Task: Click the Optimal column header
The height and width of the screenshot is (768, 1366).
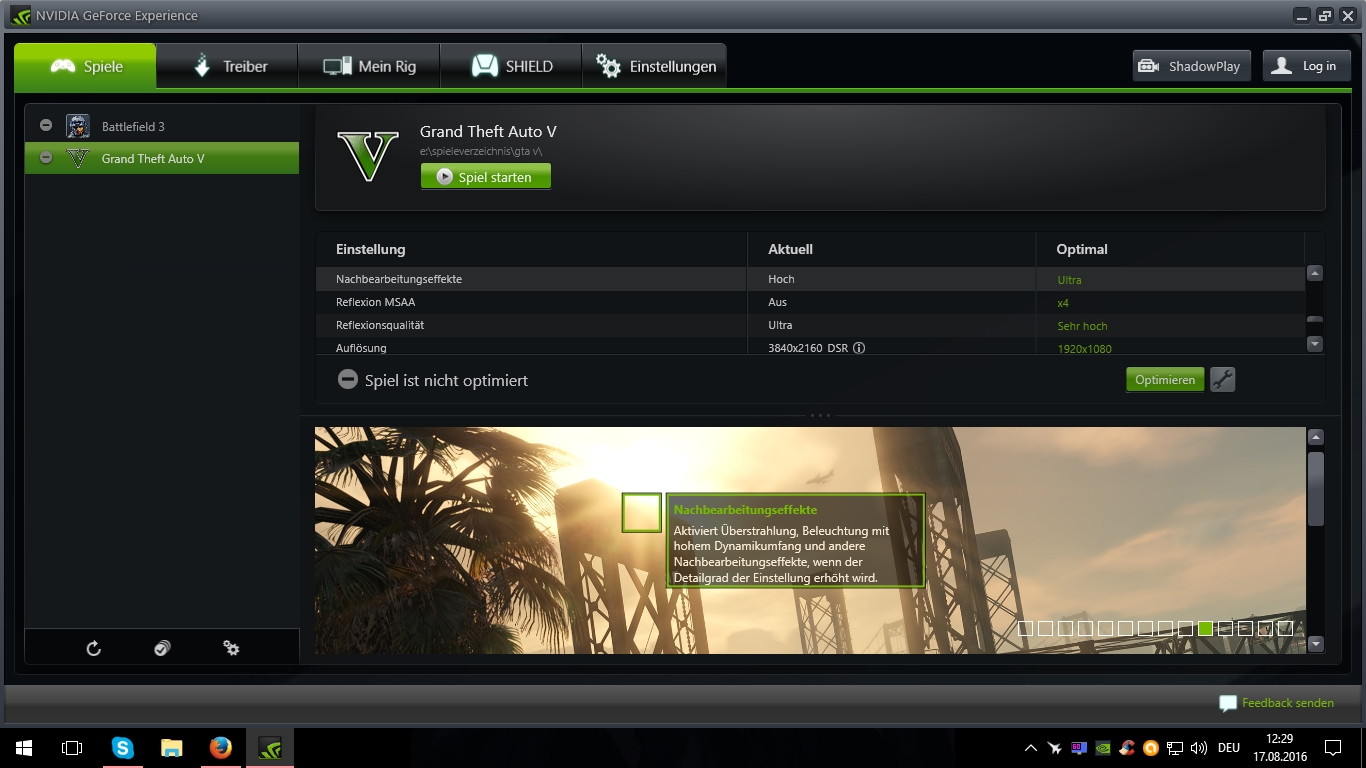Action: [x=1082, y=249]
